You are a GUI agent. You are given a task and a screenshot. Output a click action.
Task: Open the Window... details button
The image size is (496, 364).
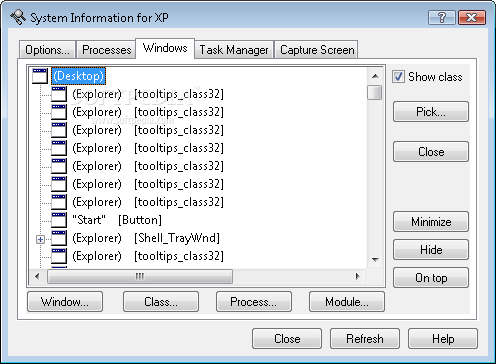[65, 302]
